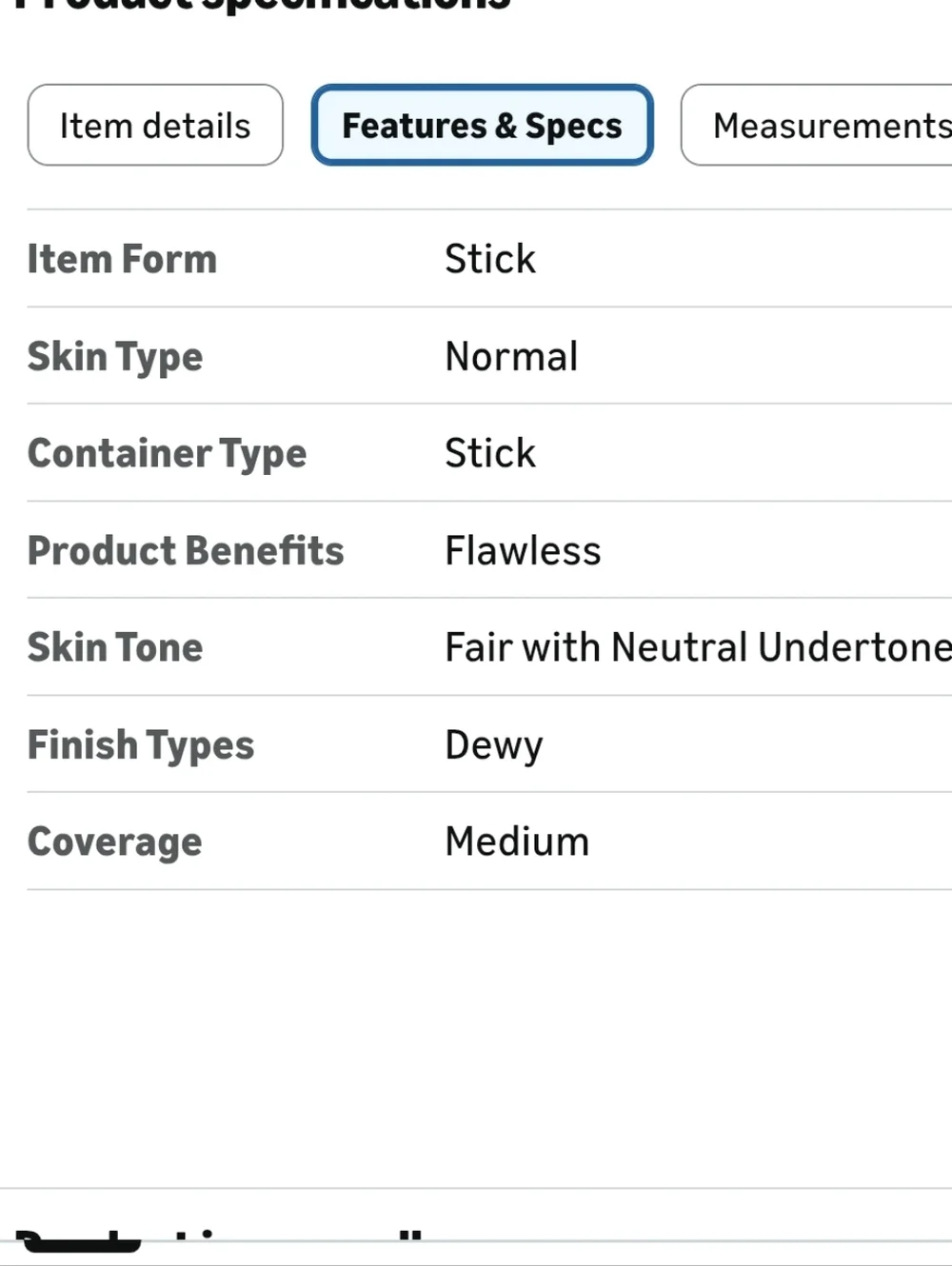Click the Stick value beside Container Type

click(490, 453)
